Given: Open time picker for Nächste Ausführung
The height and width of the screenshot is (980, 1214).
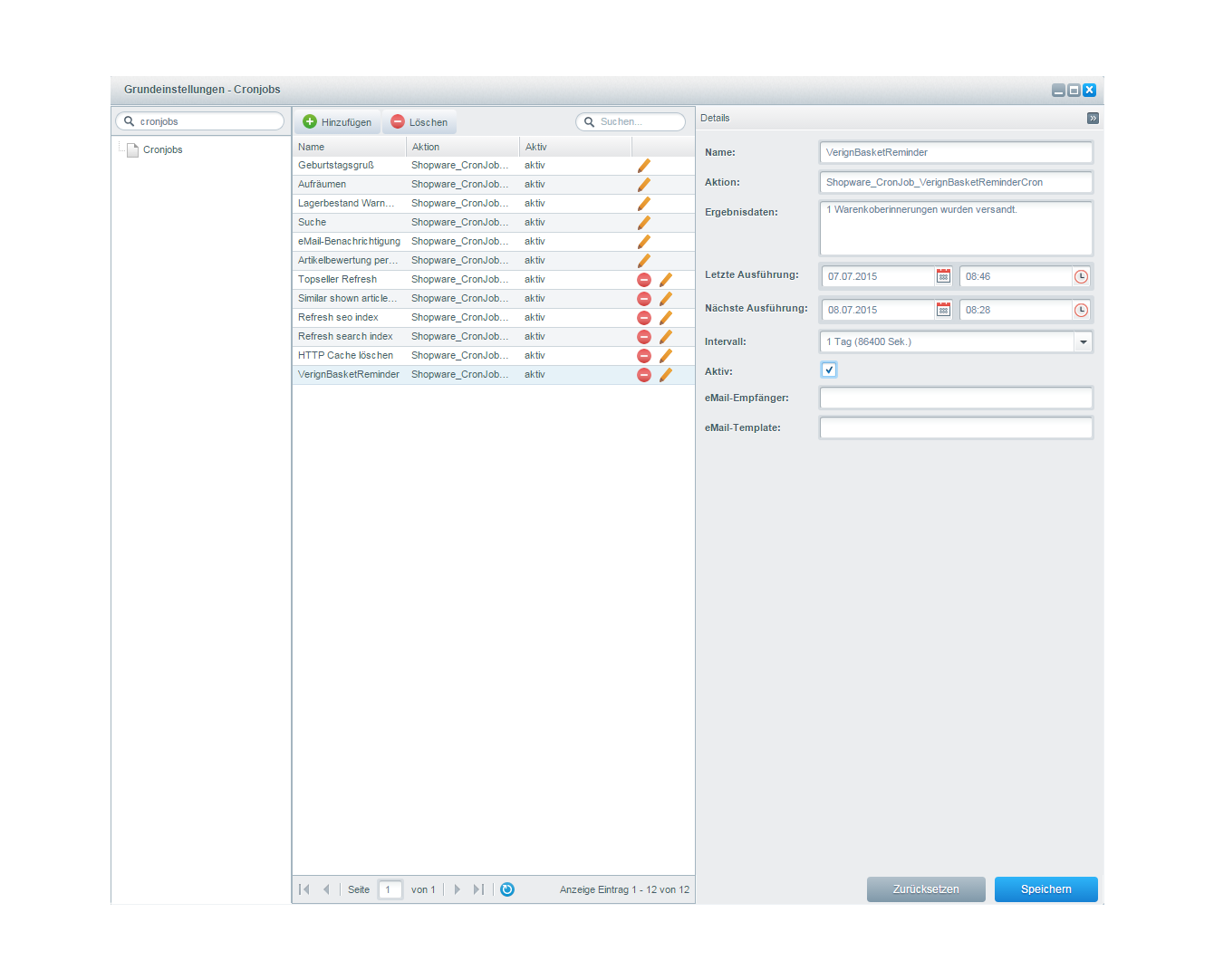Looking at the screenshot, I should [x=1081, y=310].
